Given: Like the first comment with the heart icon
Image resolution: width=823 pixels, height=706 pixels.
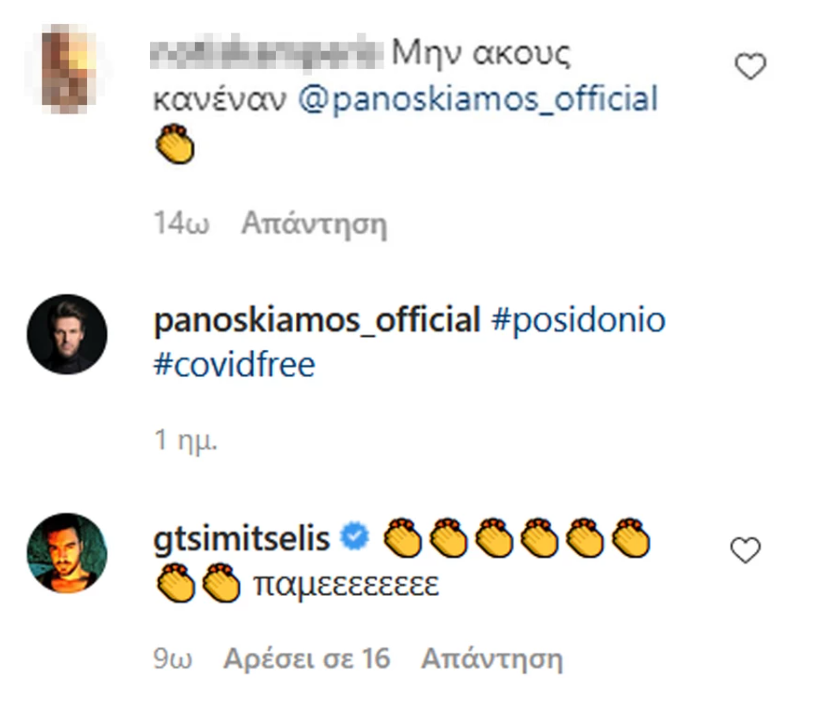Looking at the screenshot, I should point(750,67).
